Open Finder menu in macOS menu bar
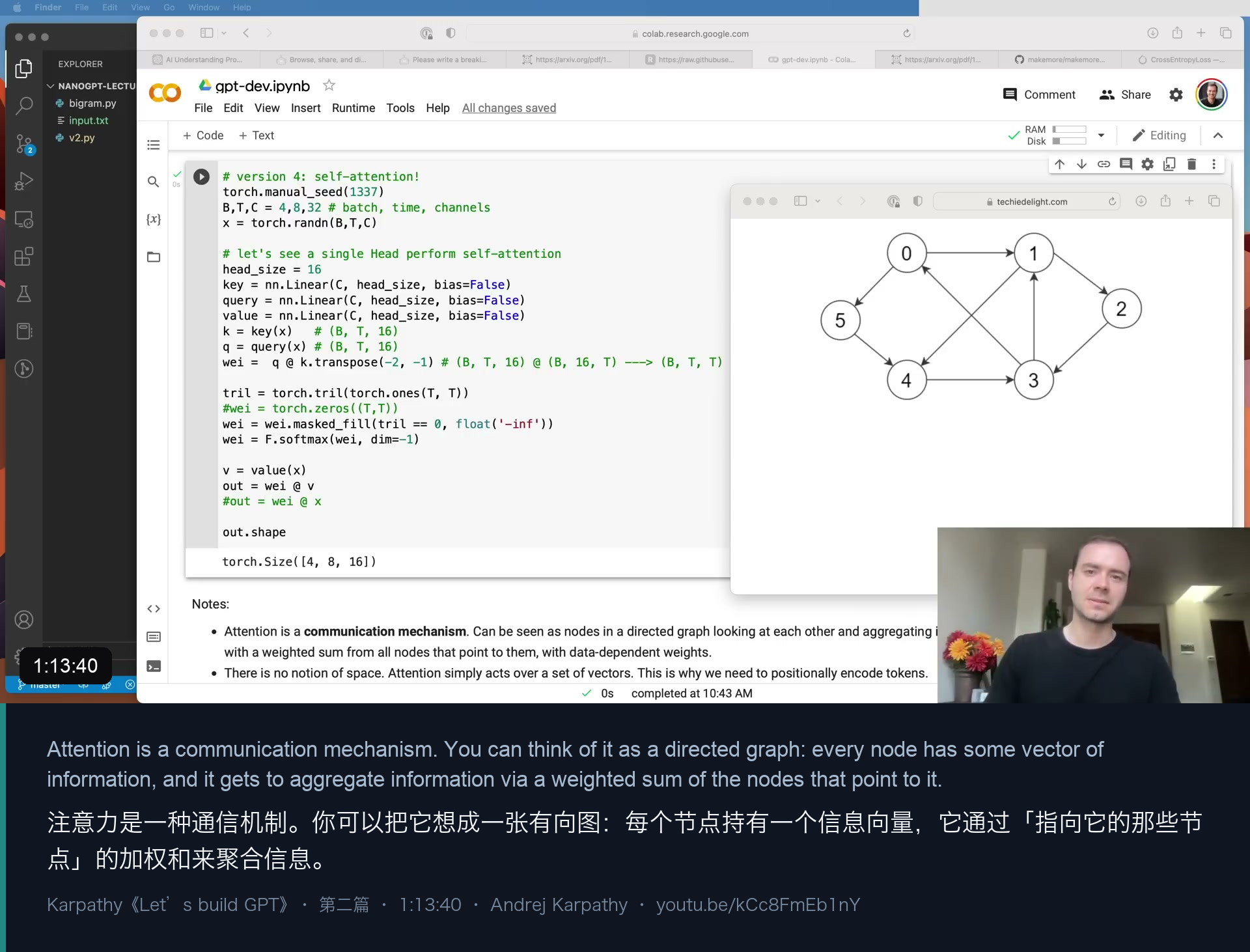1250x952 pixels. pos(48,7)
